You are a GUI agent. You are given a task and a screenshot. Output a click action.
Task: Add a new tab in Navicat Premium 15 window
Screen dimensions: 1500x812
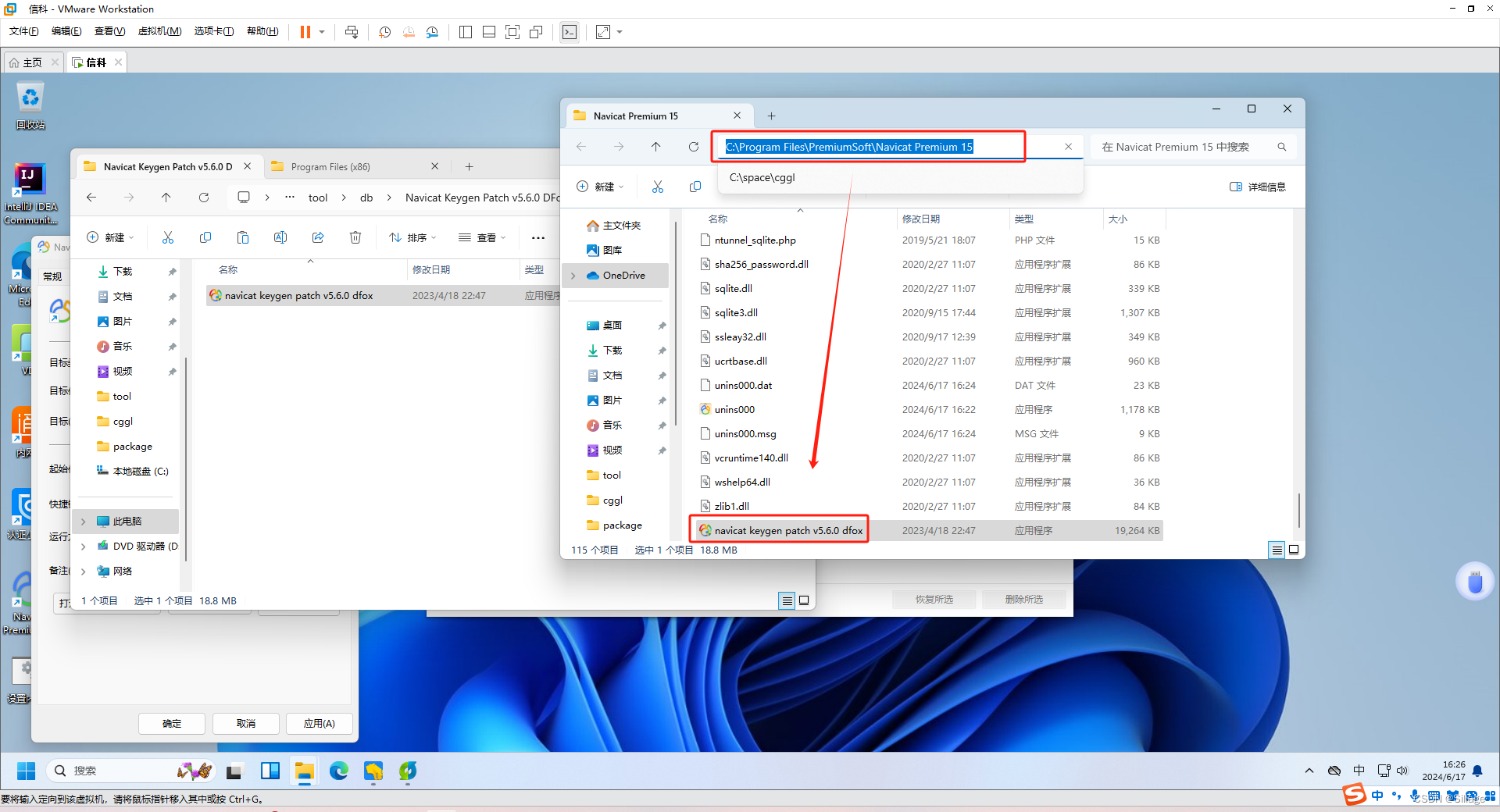click(771, 116)
